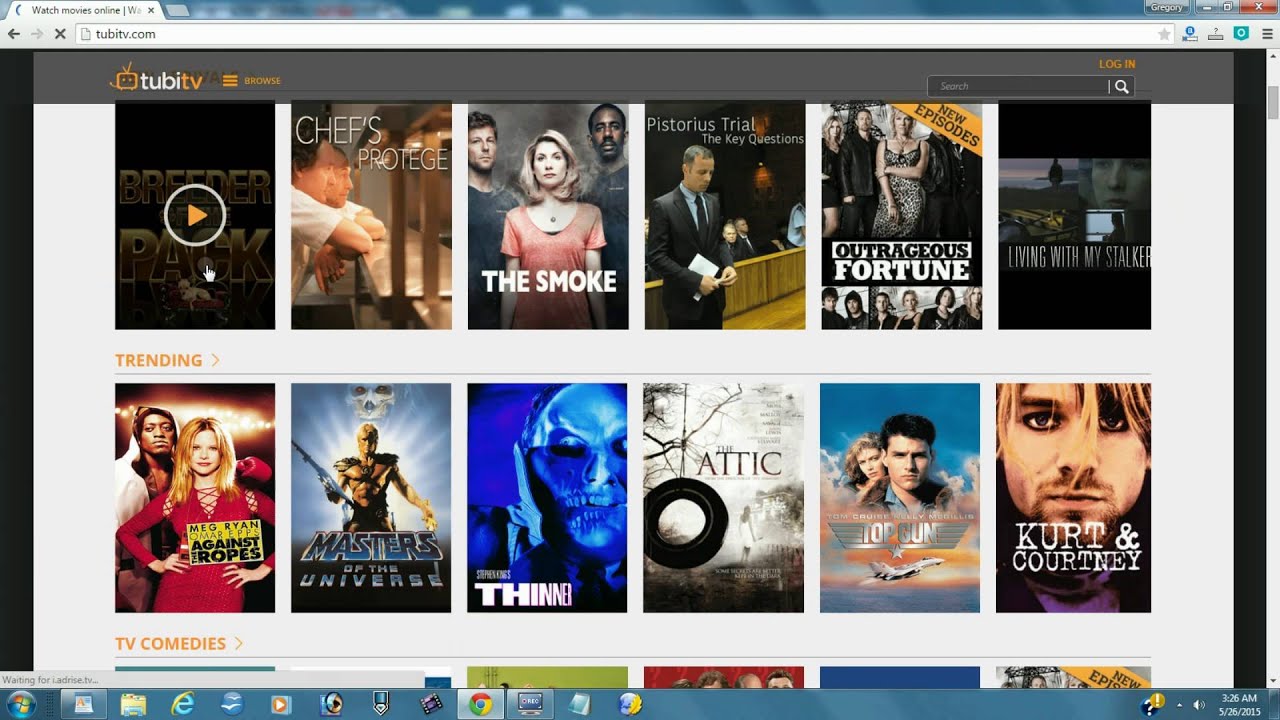Click the teal O extension icon

pyautogui.click(x=1241, y=34)
